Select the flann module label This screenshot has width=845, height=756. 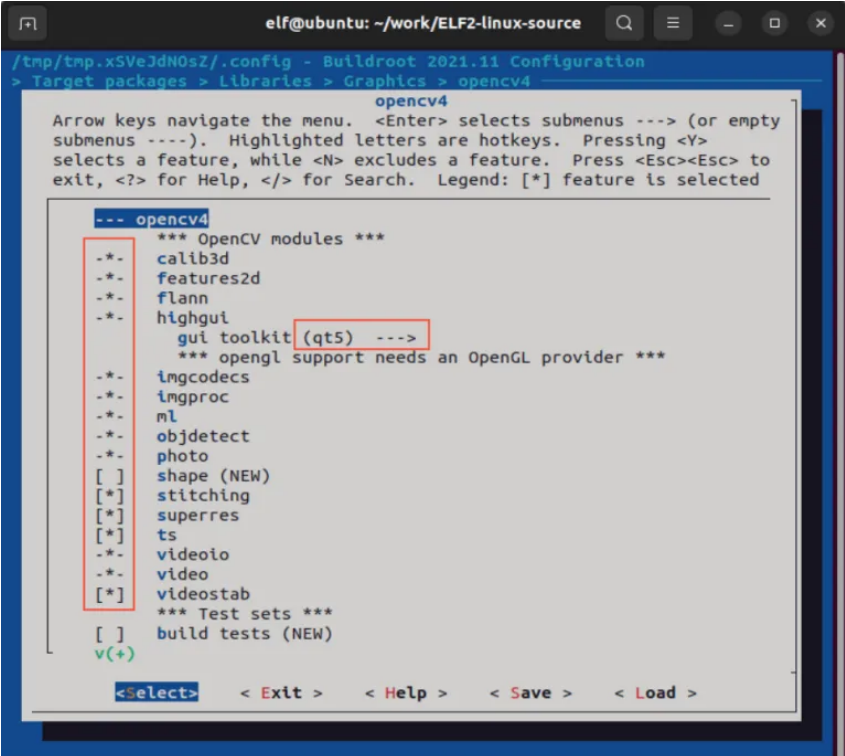click(182, 298)
